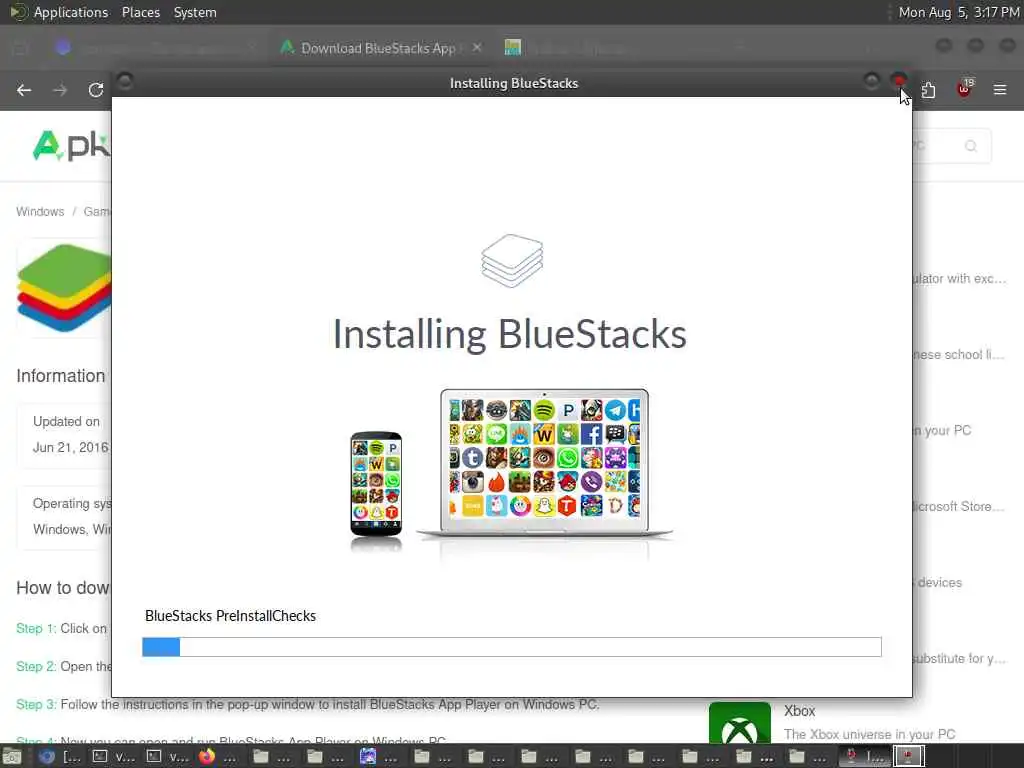Open installer window menu button at title bar left
The image size is (1024, 768).
[x=124, y=82]
